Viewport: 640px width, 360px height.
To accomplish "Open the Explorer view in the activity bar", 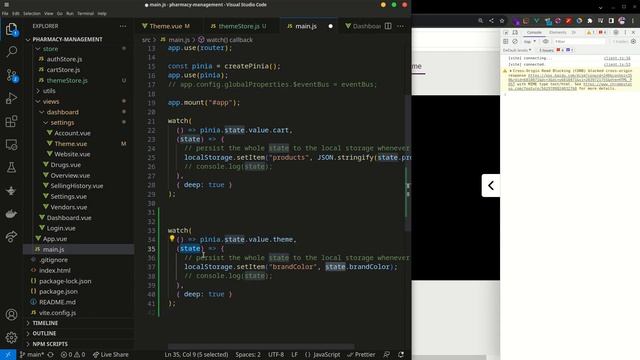I will (11, 29).
